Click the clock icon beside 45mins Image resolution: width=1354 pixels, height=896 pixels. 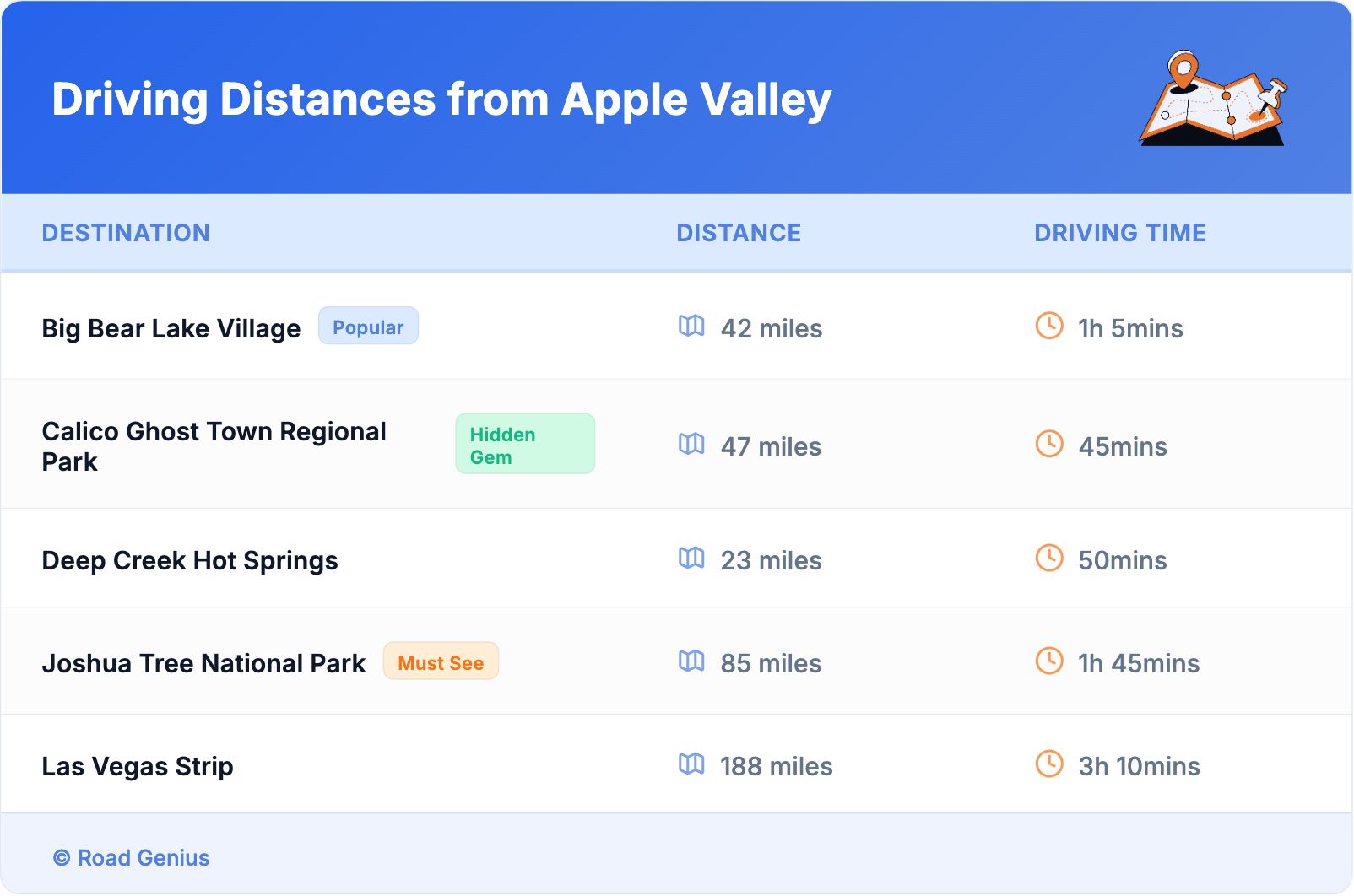coord(1049,444)
